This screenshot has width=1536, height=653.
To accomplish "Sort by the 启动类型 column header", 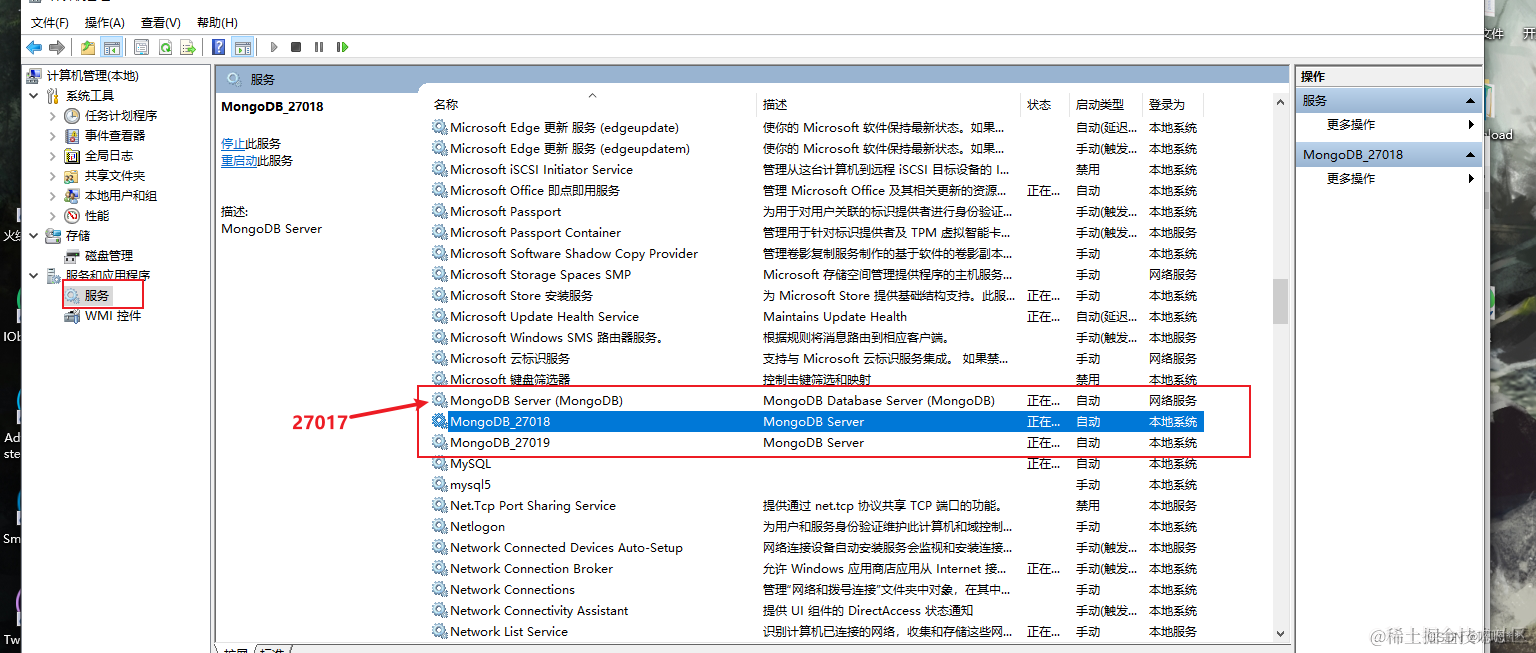I will coord(1107,104).
